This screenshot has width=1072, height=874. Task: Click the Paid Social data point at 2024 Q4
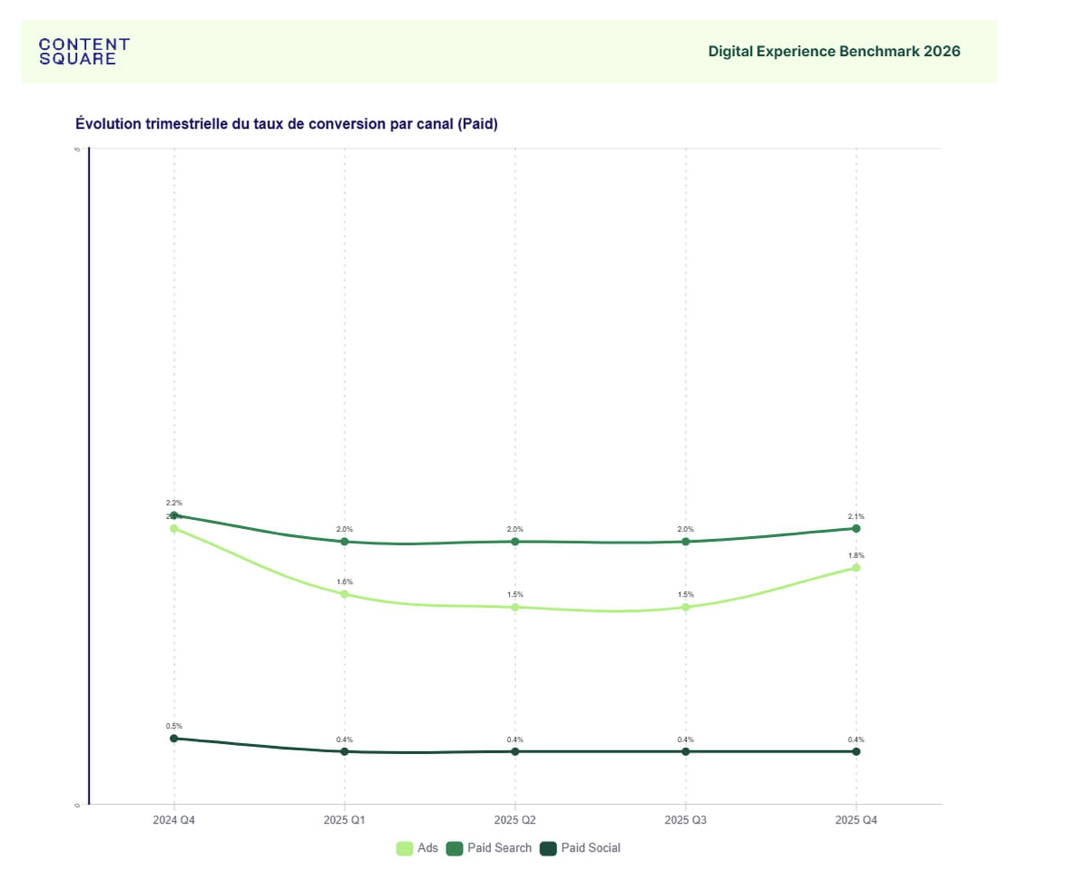click(x=174, y=739)
